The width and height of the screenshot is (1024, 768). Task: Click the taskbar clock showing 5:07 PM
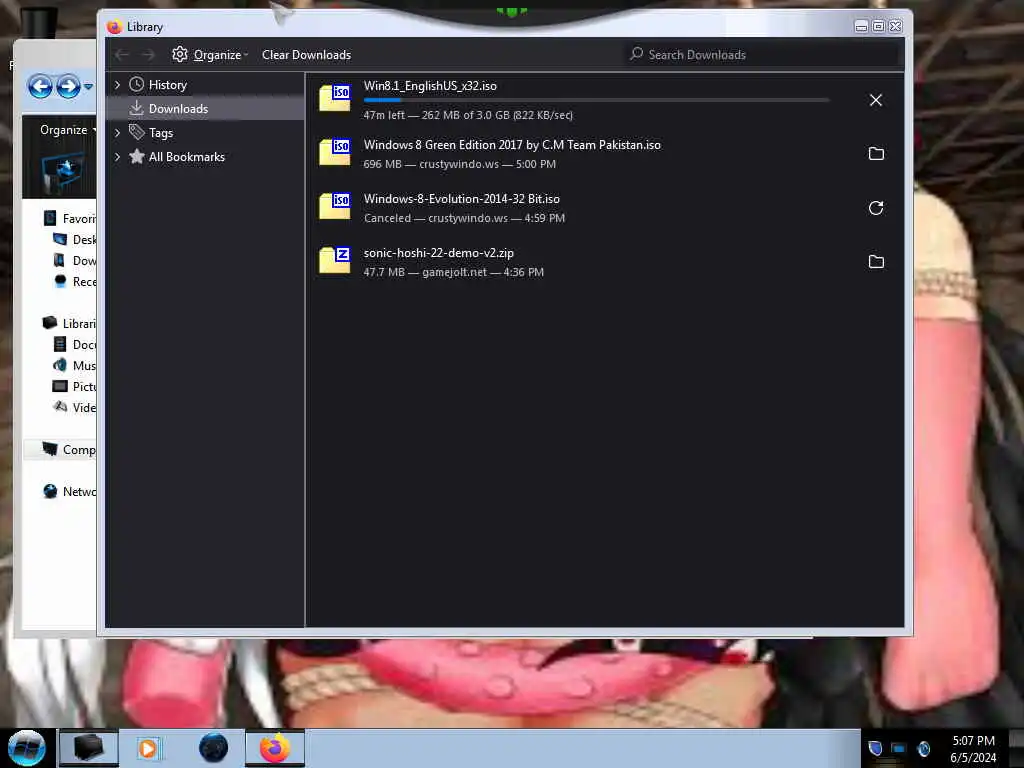(973, 749)
